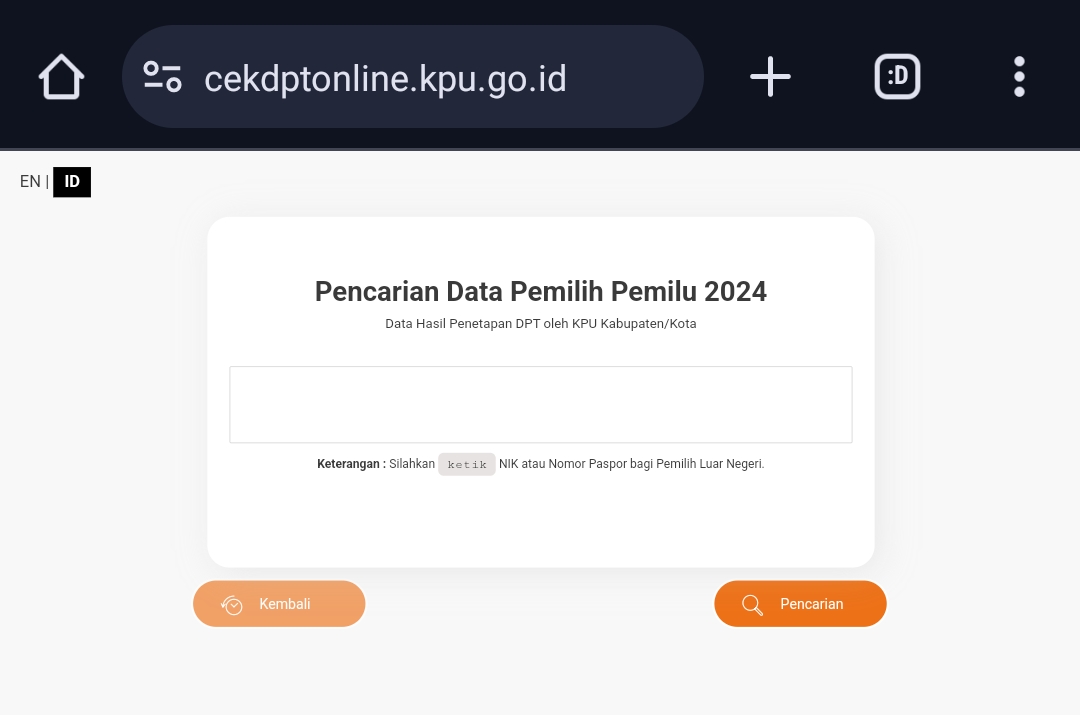
Task: Switch the site language to EN
Action: (30, 181)
